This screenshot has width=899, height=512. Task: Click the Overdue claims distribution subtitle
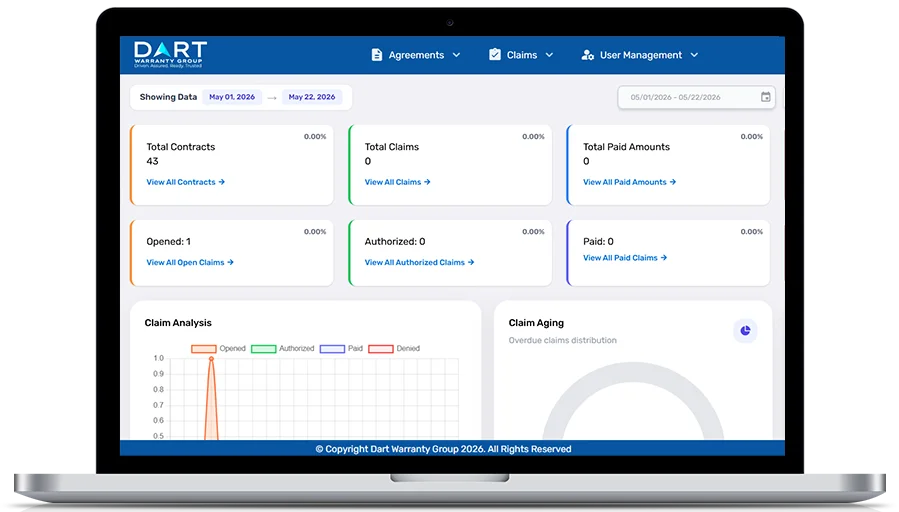pos(562,340)
